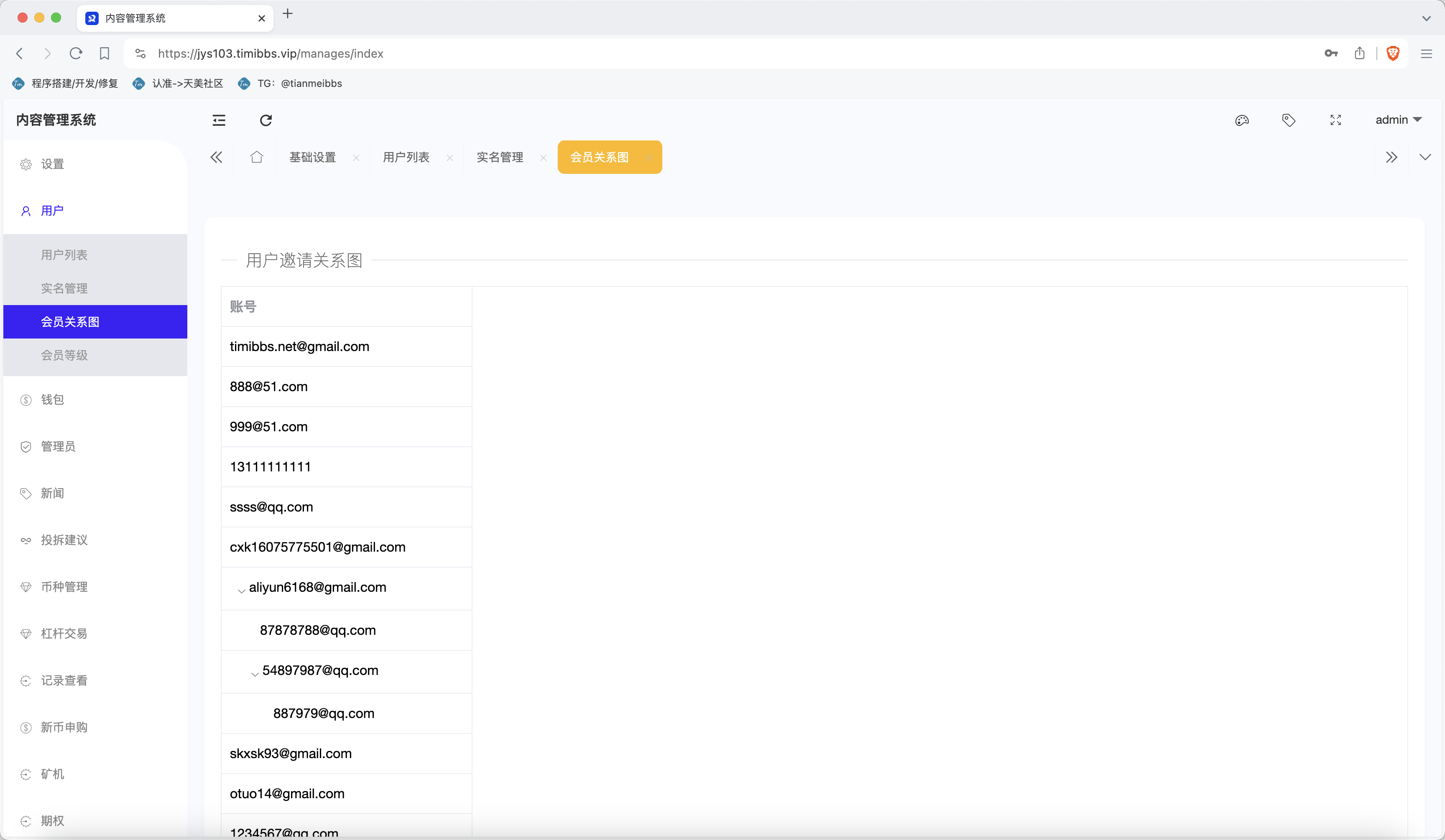Viewport: 1445px width, 840px height.
Task: Click the address bar URL
Action: point(271,53)
